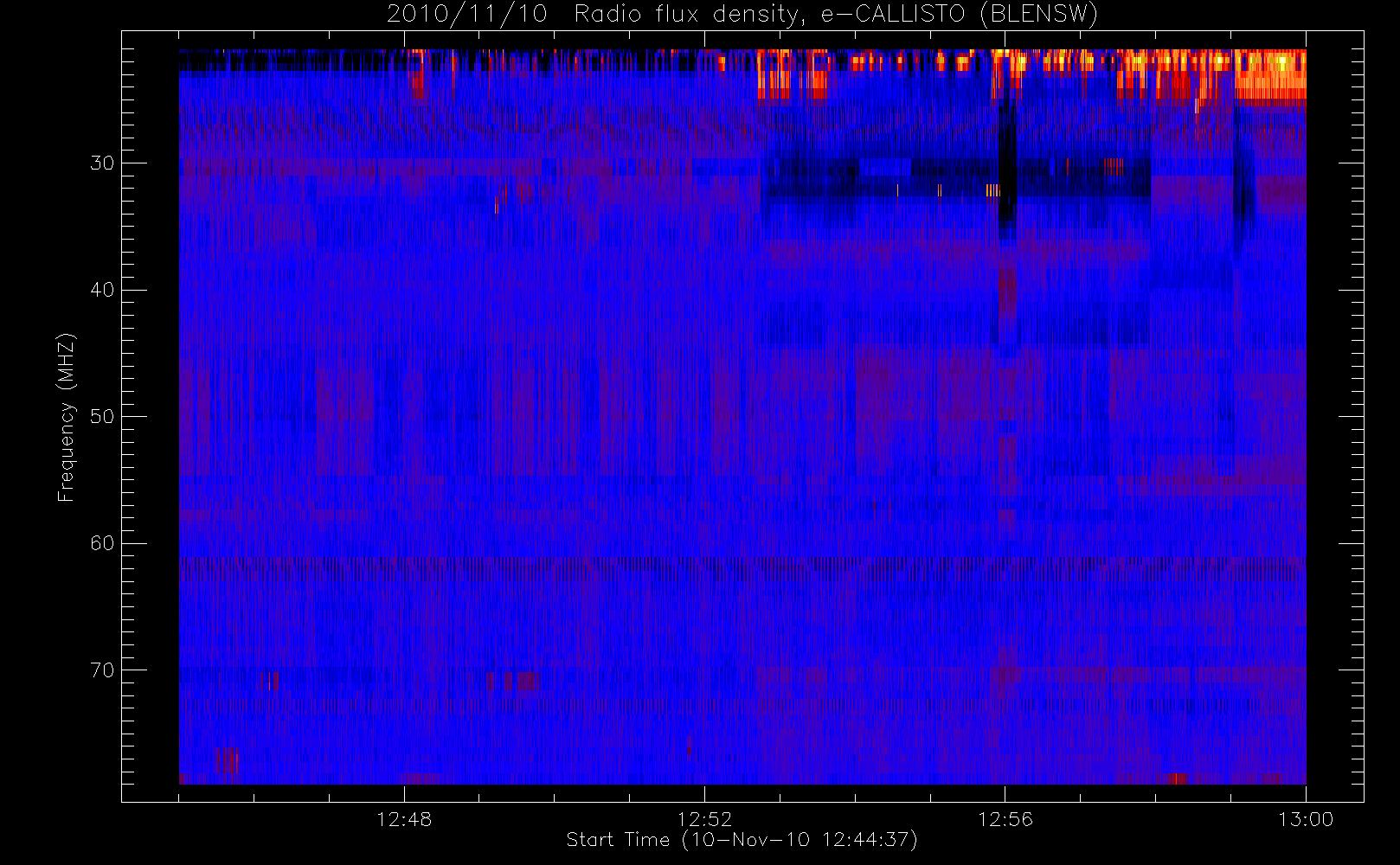This screenshot has height=865, width=1400.
Task: Click the 30 MHz frequency tick label
Action: tap(102, 163)
